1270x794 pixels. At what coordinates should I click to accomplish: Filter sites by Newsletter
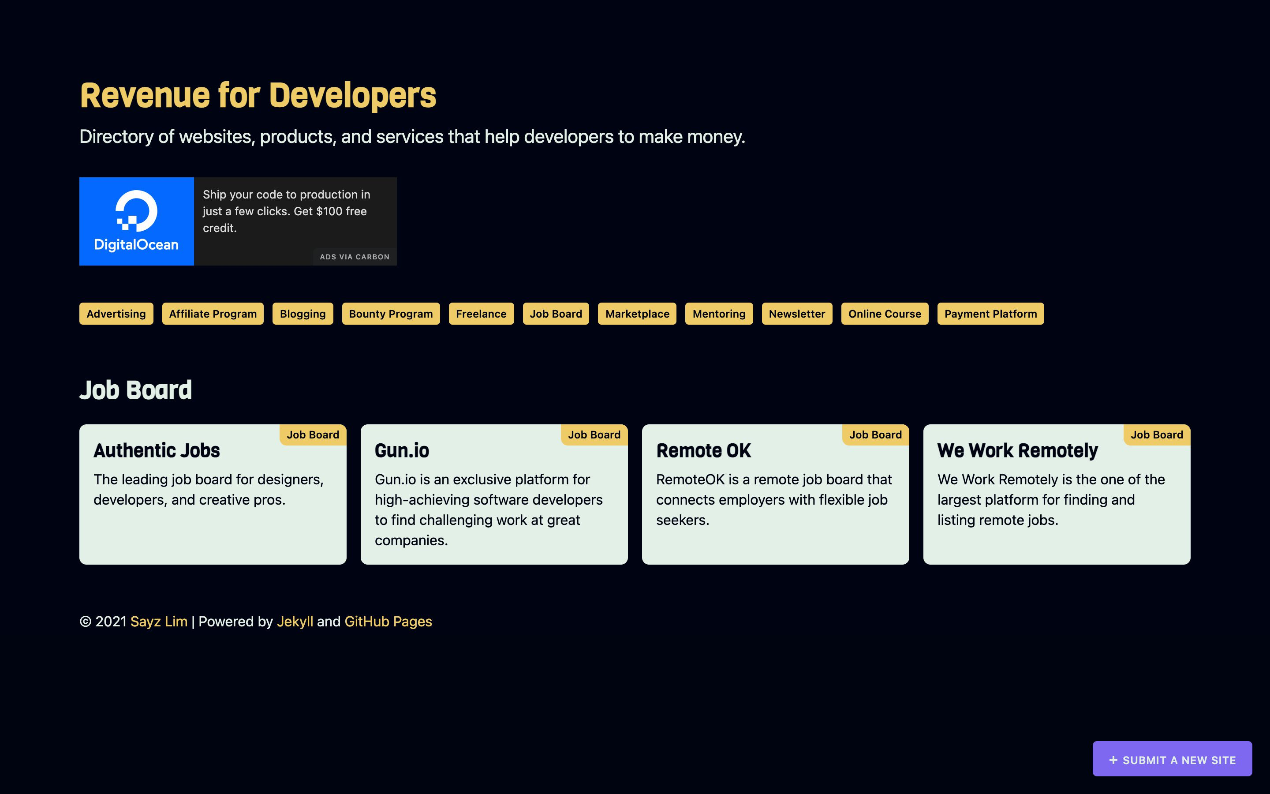click(x=796, y=313)
